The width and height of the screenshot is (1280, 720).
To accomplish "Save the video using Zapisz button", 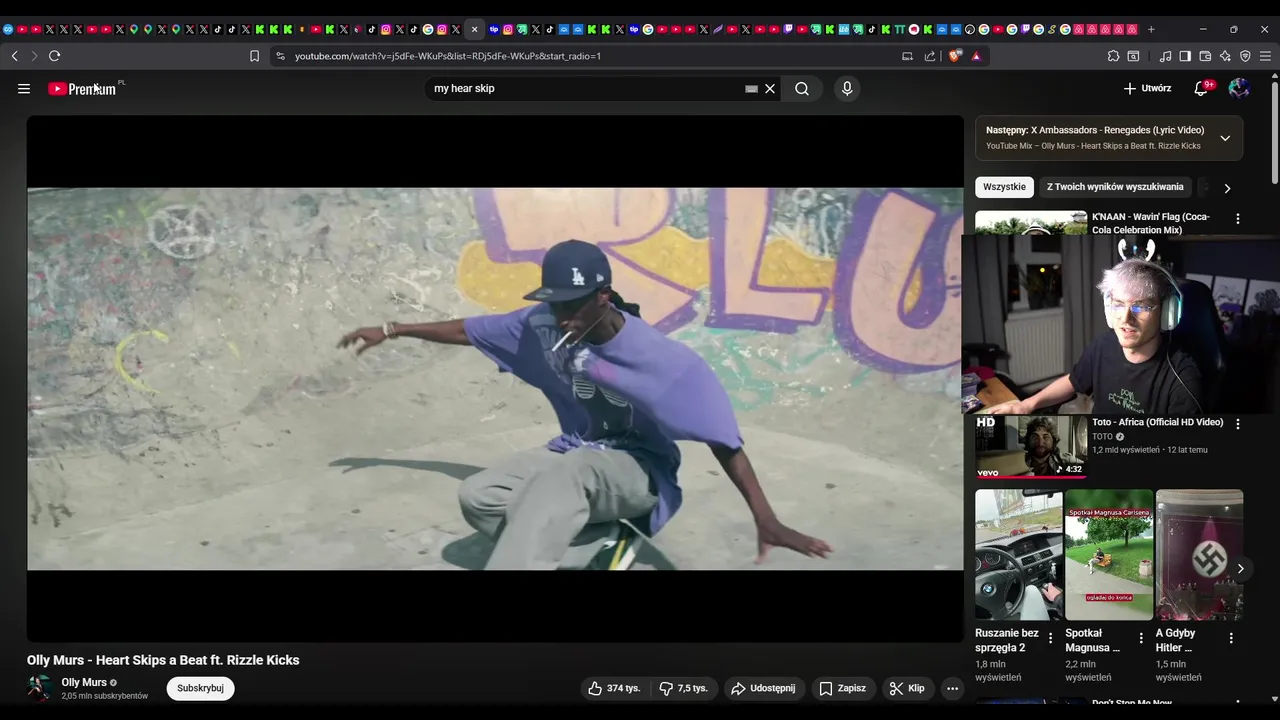I will 842,688.
